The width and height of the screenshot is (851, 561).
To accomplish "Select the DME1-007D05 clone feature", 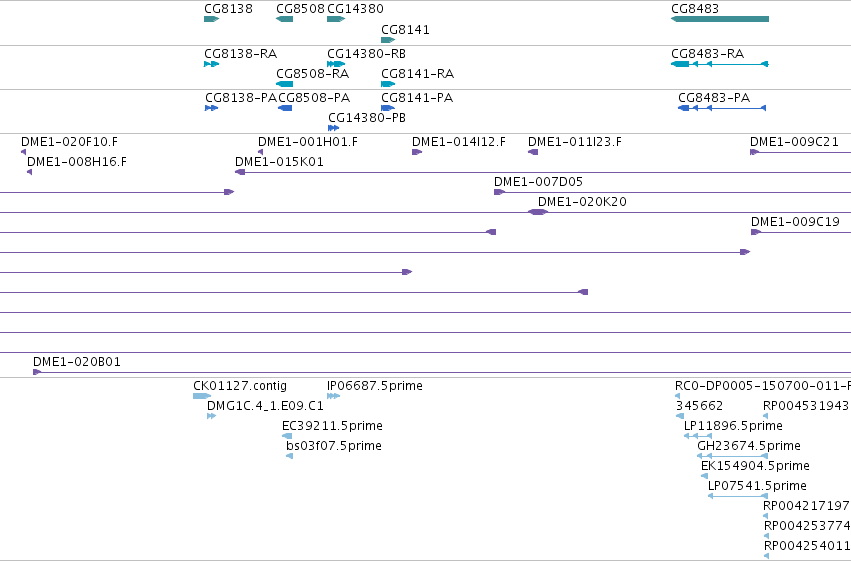I will tap(672, 192).
